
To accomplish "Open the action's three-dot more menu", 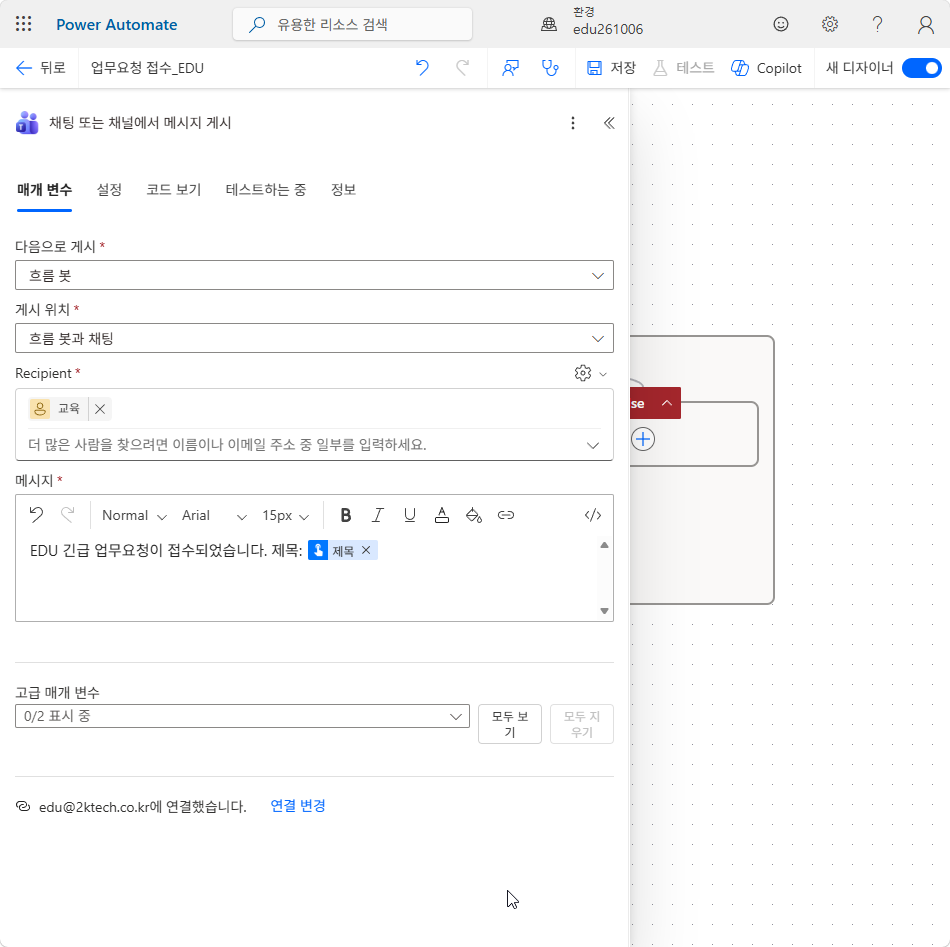I will (x=573, y=124).
